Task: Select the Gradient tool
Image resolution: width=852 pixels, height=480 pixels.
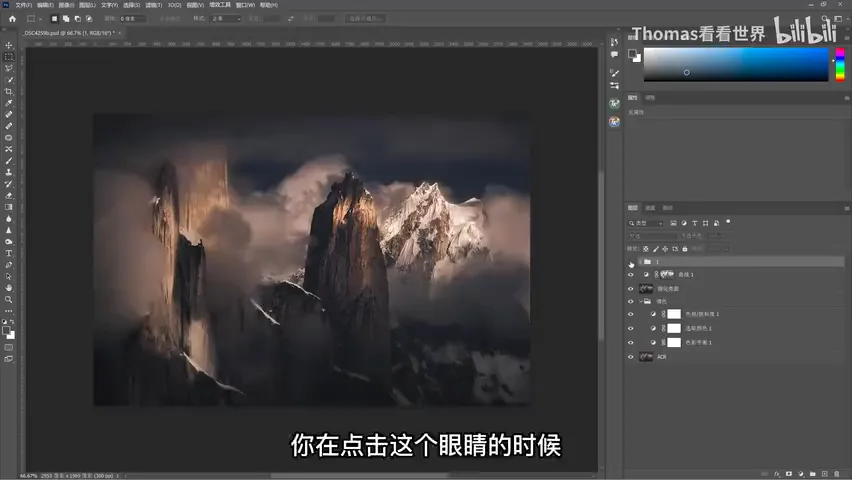Action: point(9,207)
